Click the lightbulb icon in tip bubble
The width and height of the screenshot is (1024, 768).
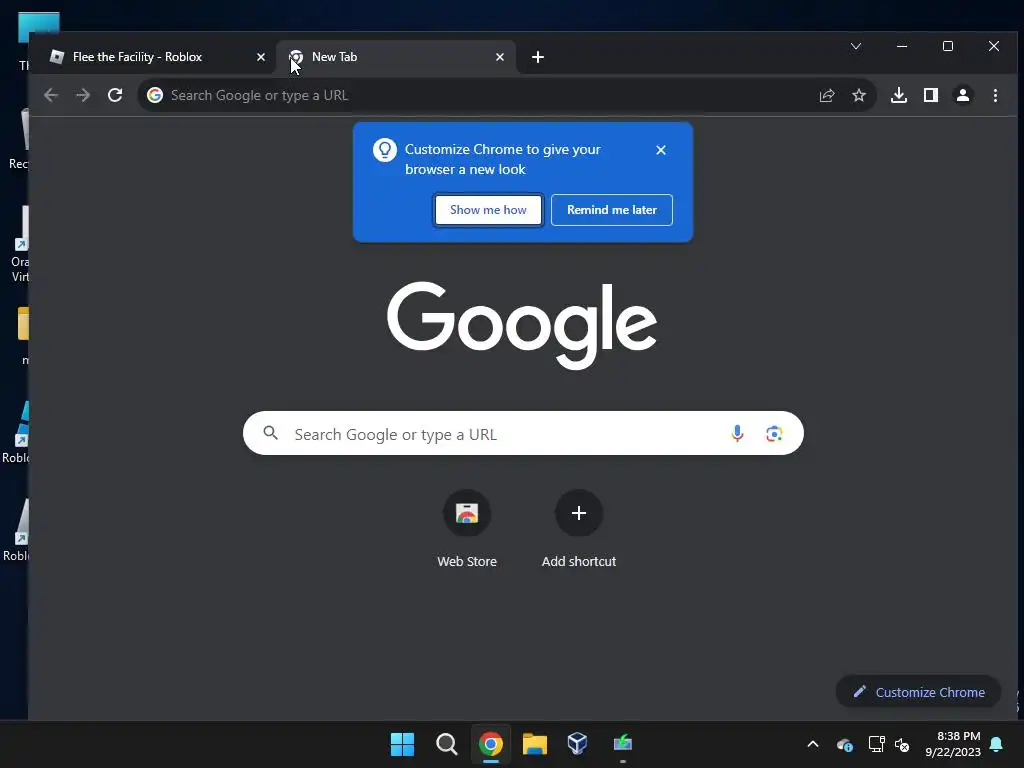click(385, 150)
